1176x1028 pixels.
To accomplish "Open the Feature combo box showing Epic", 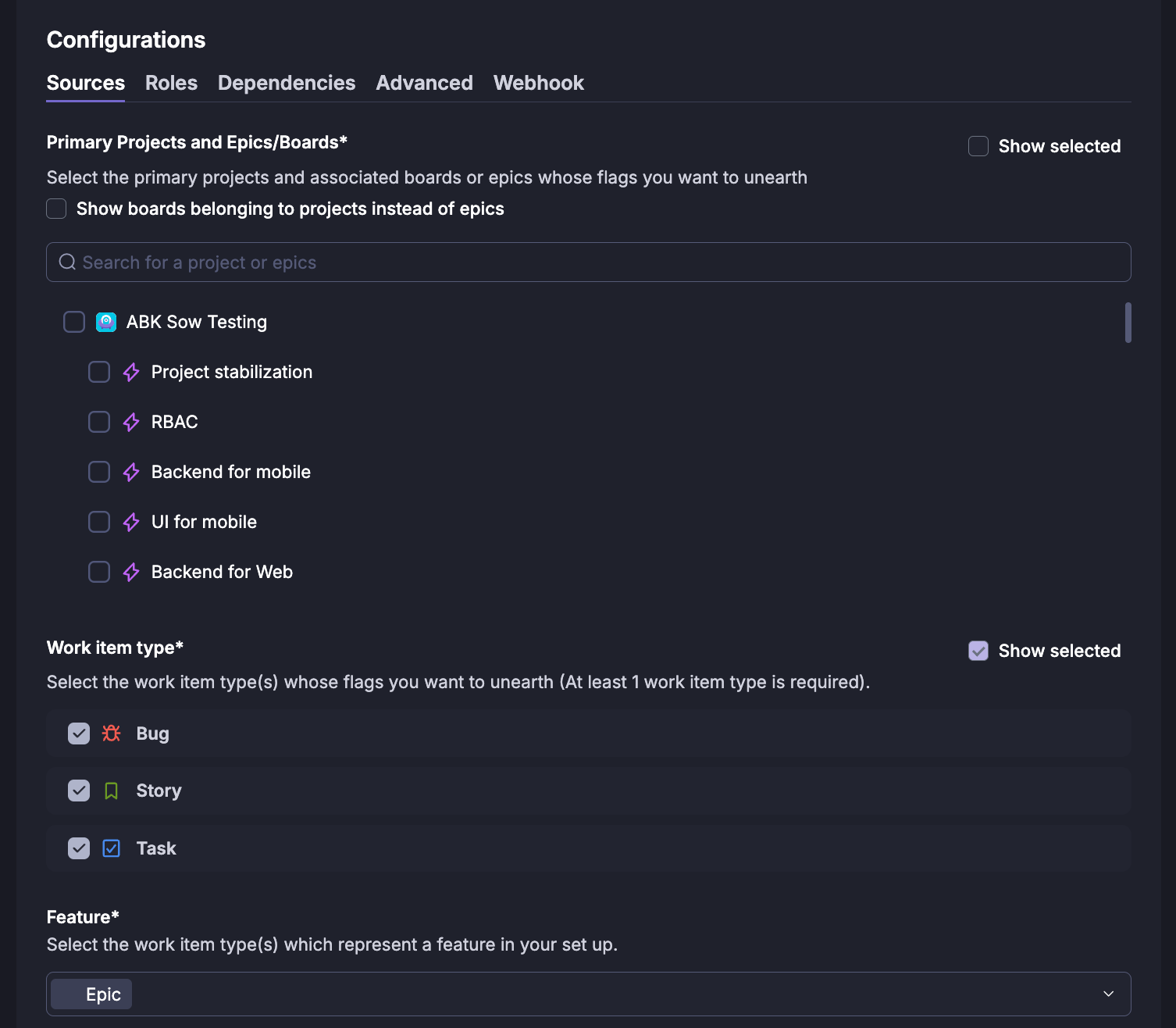I will (x=589, y=994).
